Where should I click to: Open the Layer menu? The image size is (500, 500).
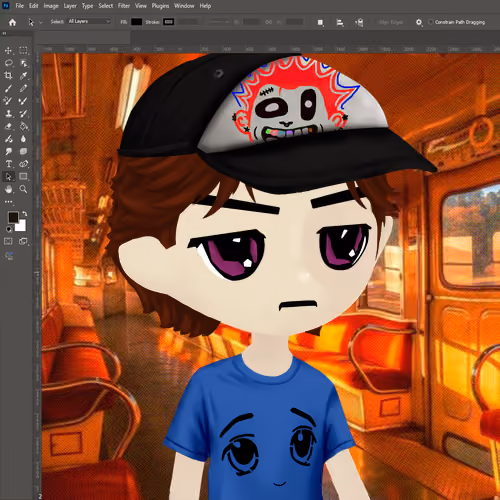coord(70,6)
